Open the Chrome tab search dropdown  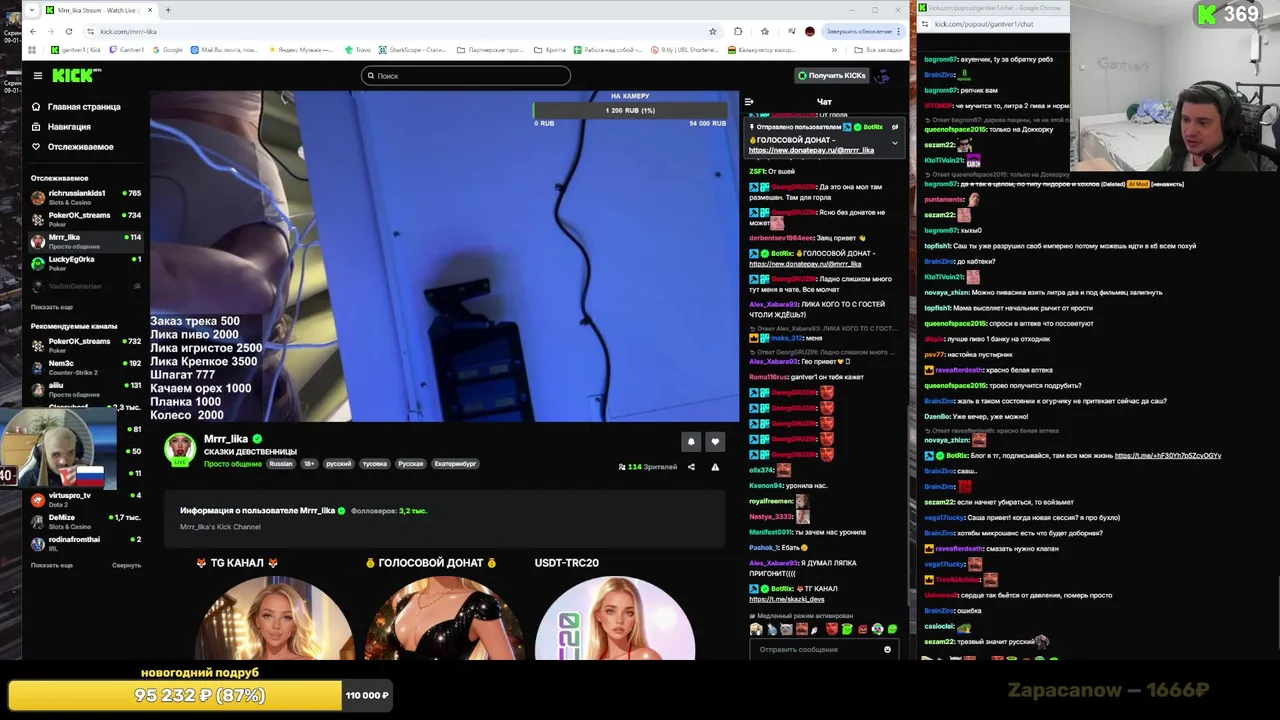pyautogui.click(x=31, y=10)
